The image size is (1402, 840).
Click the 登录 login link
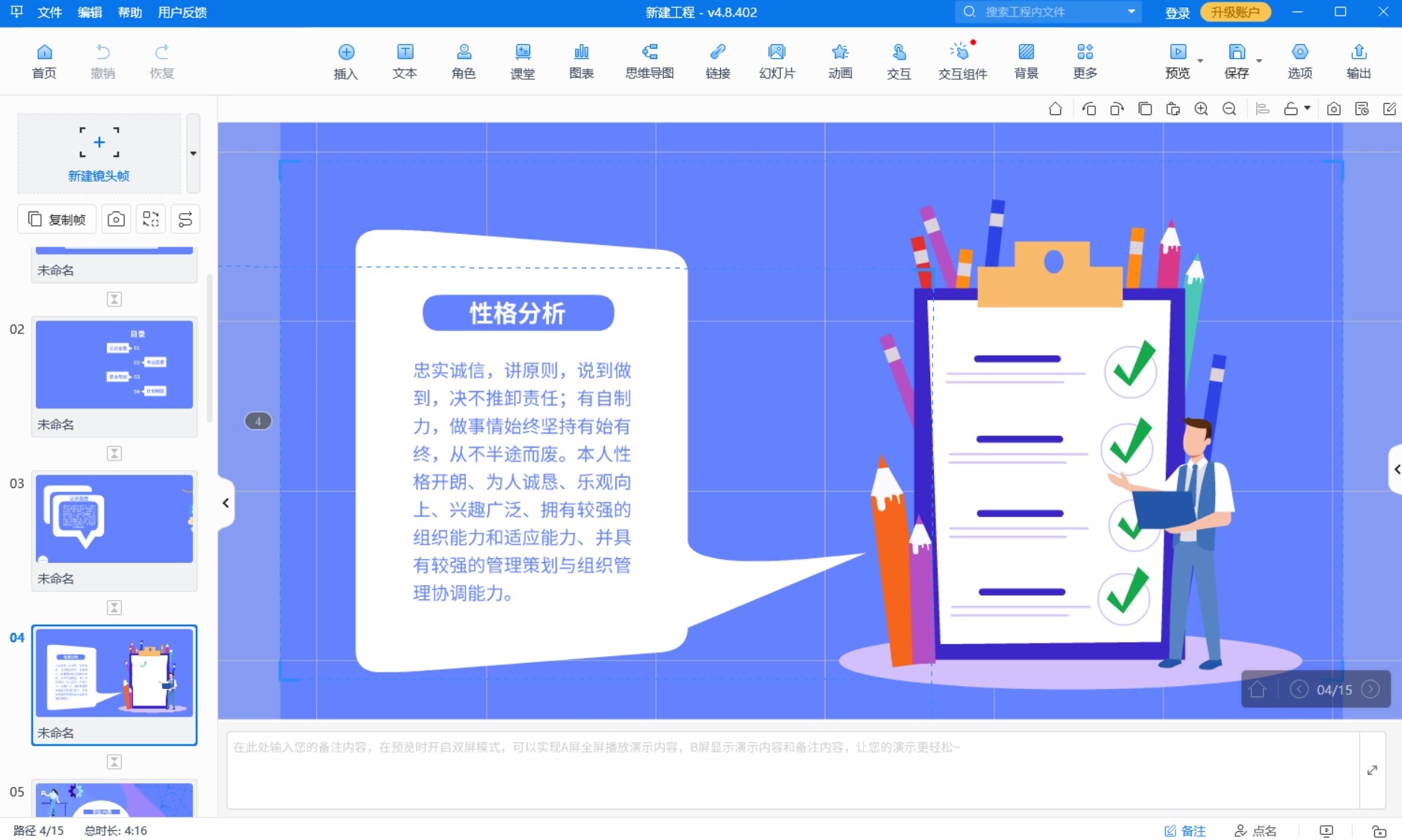coord(1177,13)
